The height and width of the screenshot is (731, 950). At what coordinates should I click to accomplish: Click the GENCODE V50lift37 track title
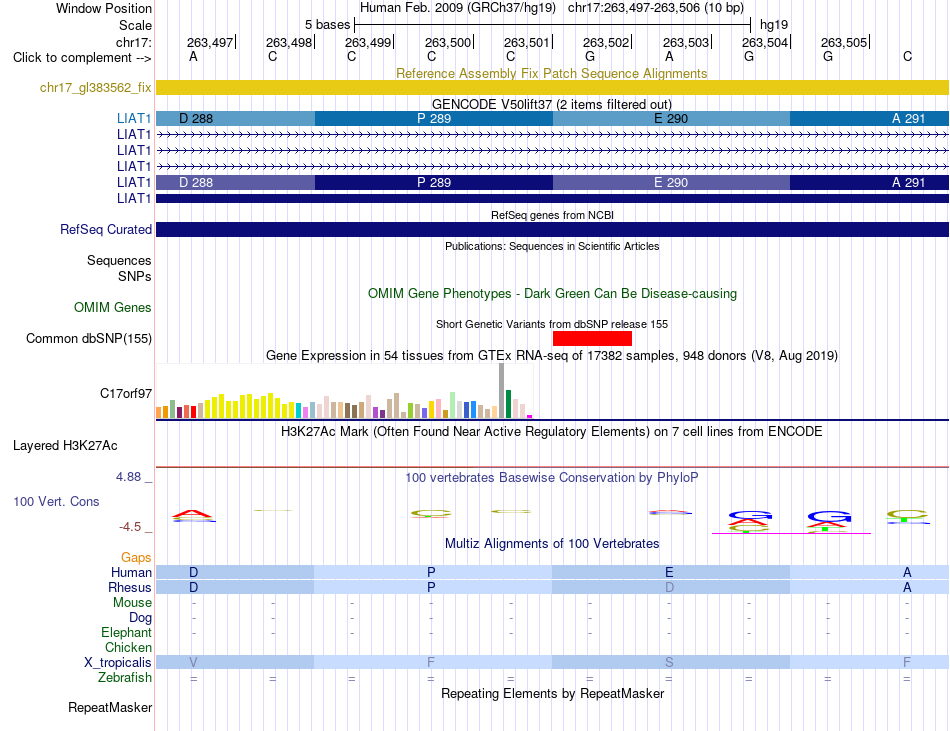click(x=552, y=104)
